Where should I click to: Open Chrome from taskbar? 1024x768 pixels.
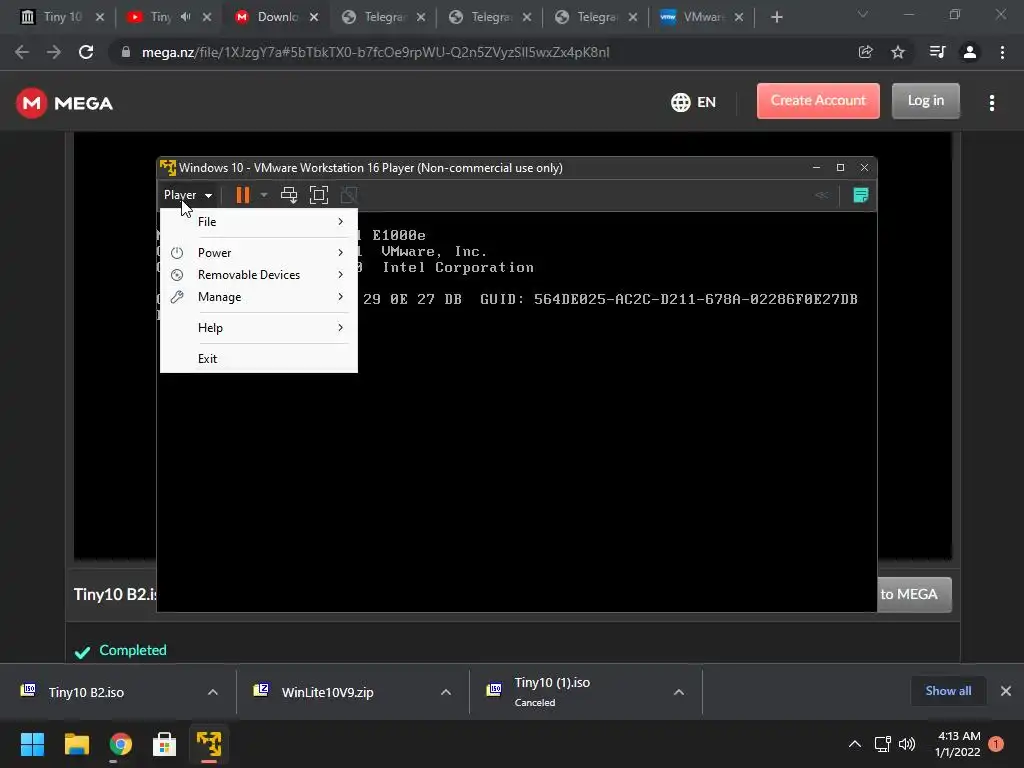(x=120, y=744)
